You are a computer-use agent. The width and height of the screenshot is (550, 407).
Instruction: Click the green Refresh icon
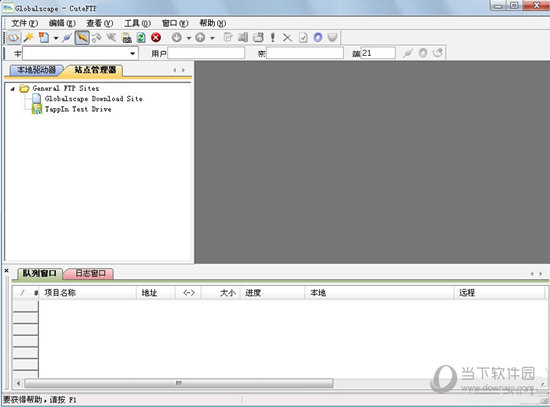point(141,37)
